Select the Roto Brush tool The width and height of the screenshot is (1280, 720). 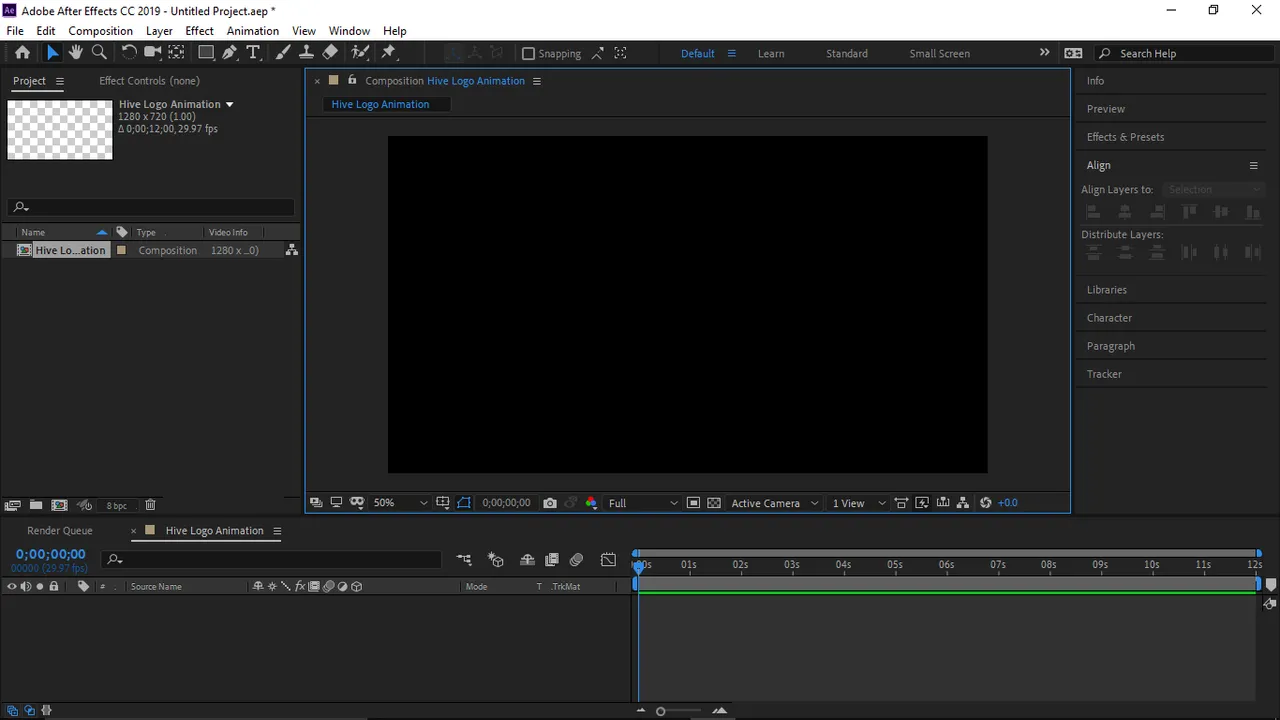click(360, 53)
